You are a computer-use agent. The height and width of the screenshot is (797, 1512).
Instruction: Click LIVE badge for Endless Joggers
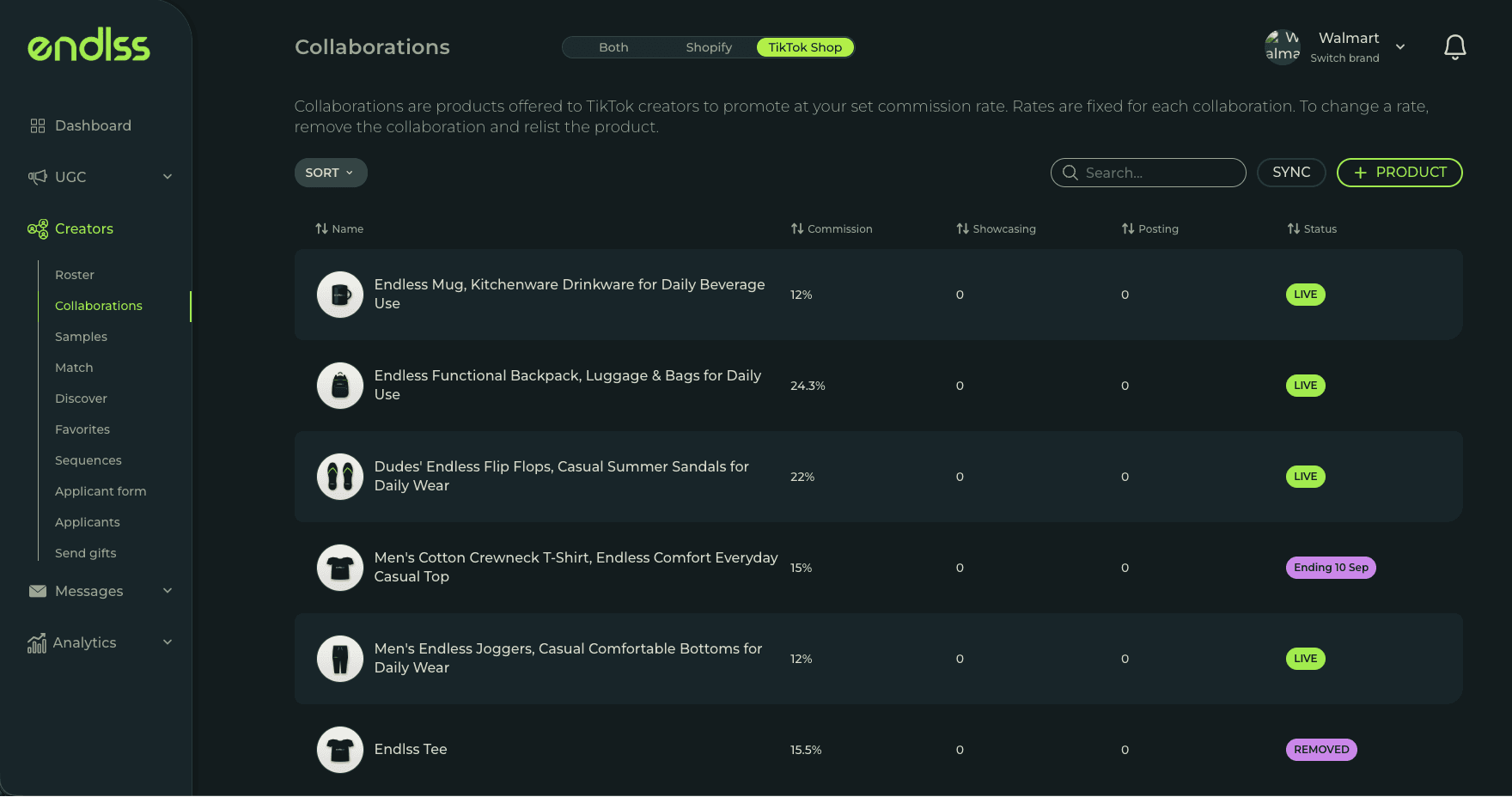[x=1305, y=659]
